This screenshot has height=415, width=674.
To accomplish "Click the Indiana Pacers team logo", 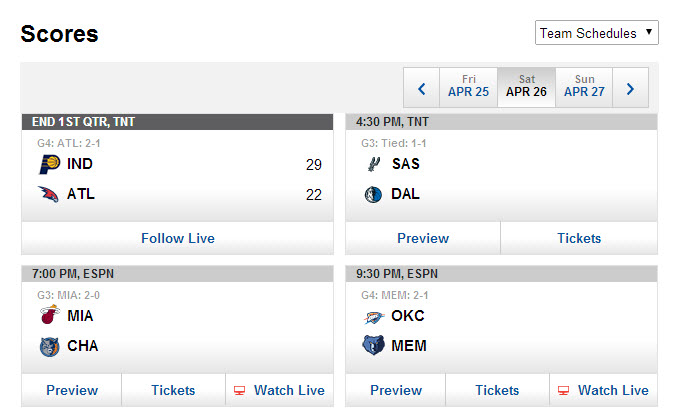I will coord(48,164).
